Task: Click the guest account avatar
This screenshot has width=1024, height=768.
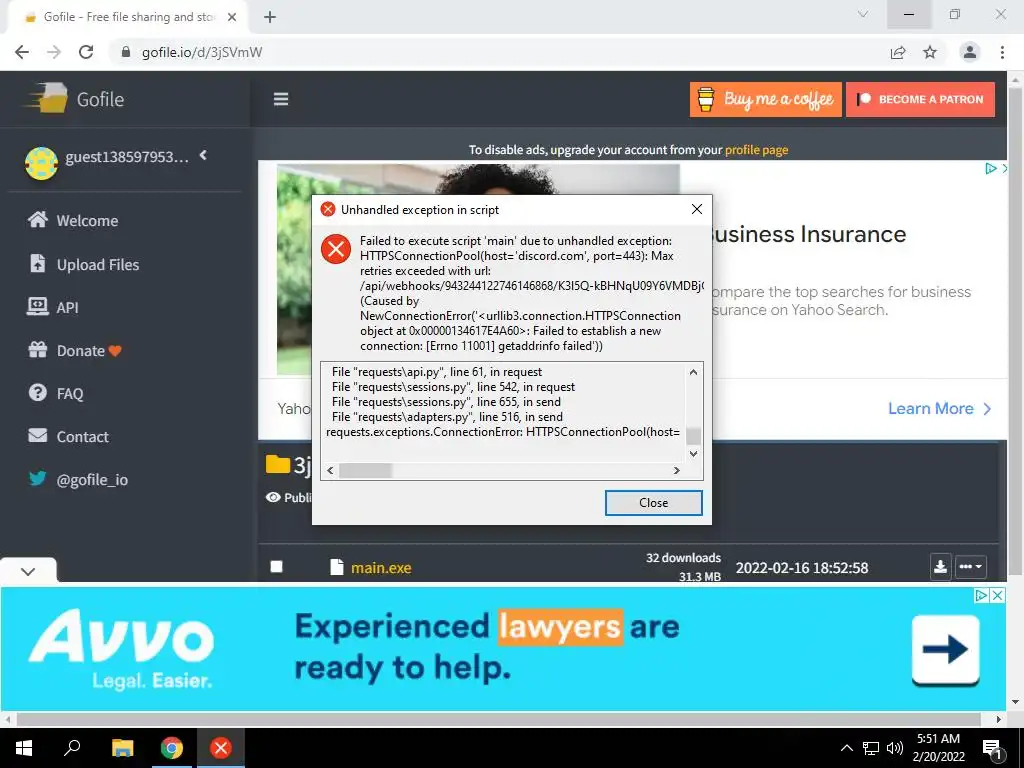Action: [x=41, y=163]
